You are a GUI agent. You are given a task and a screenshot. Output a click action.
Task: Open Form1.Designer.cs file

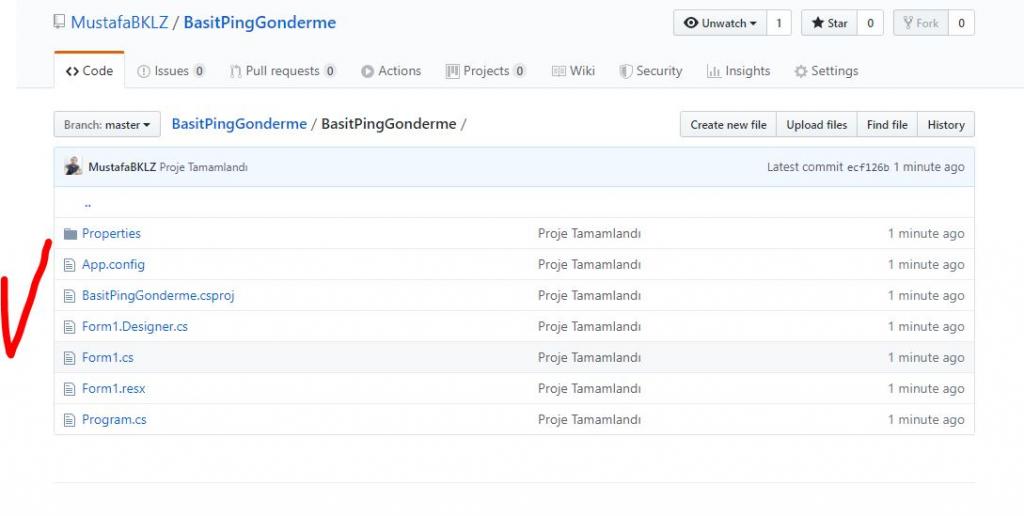pyautogui.click(x=135, y=327)
